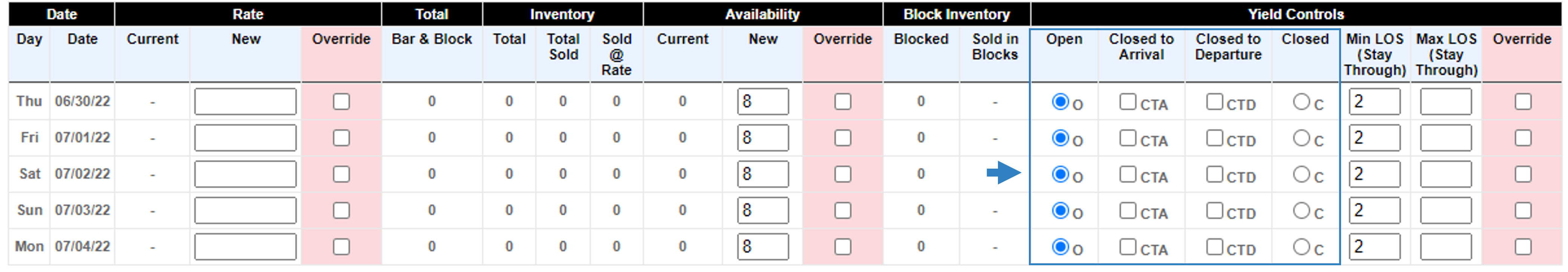Screen dimensions: 1568x272
Task: Click New Availability field for Thu 06/30/22
Action: click(763, 101)
